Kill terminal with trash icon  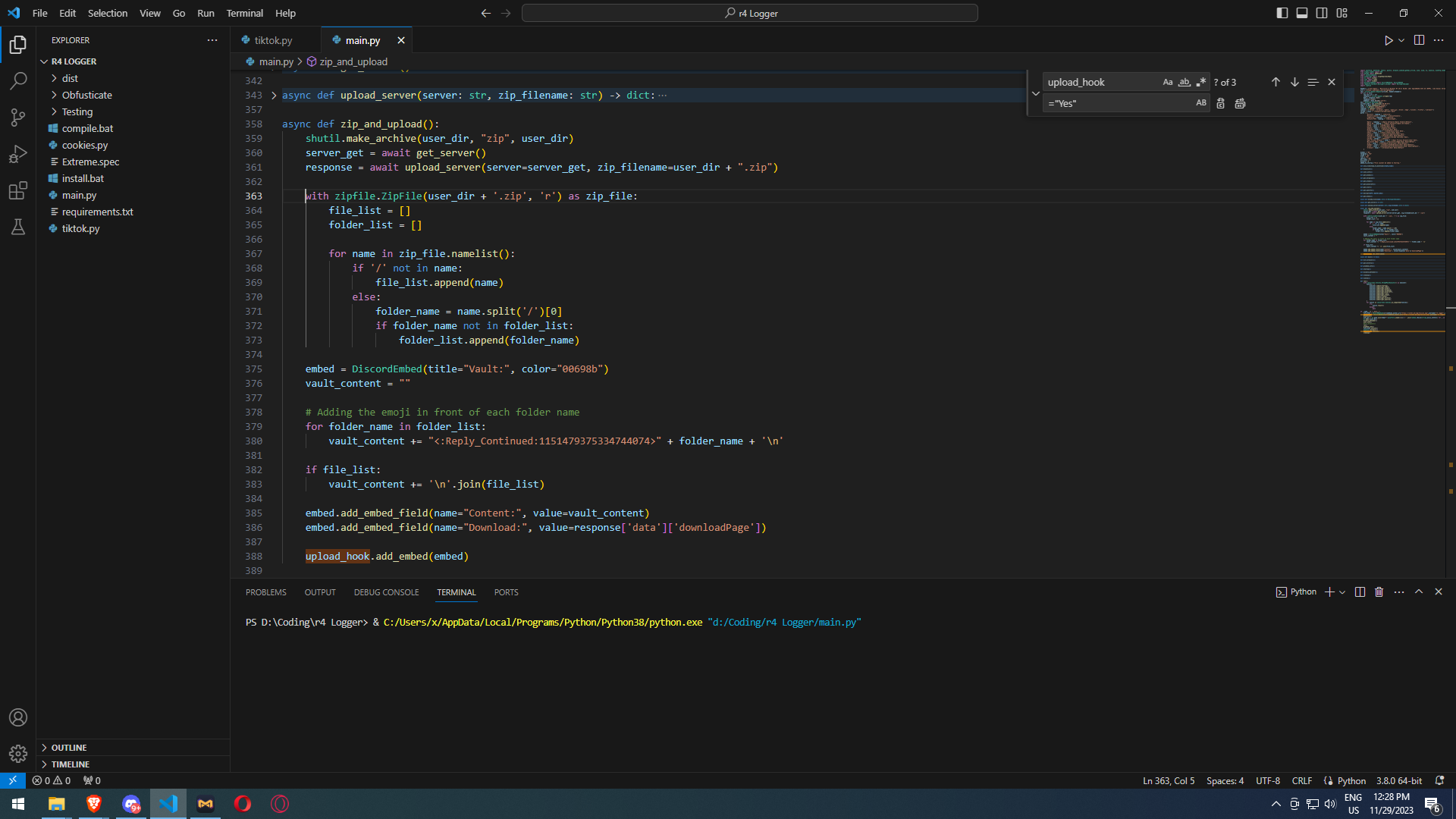point(1379,592)
